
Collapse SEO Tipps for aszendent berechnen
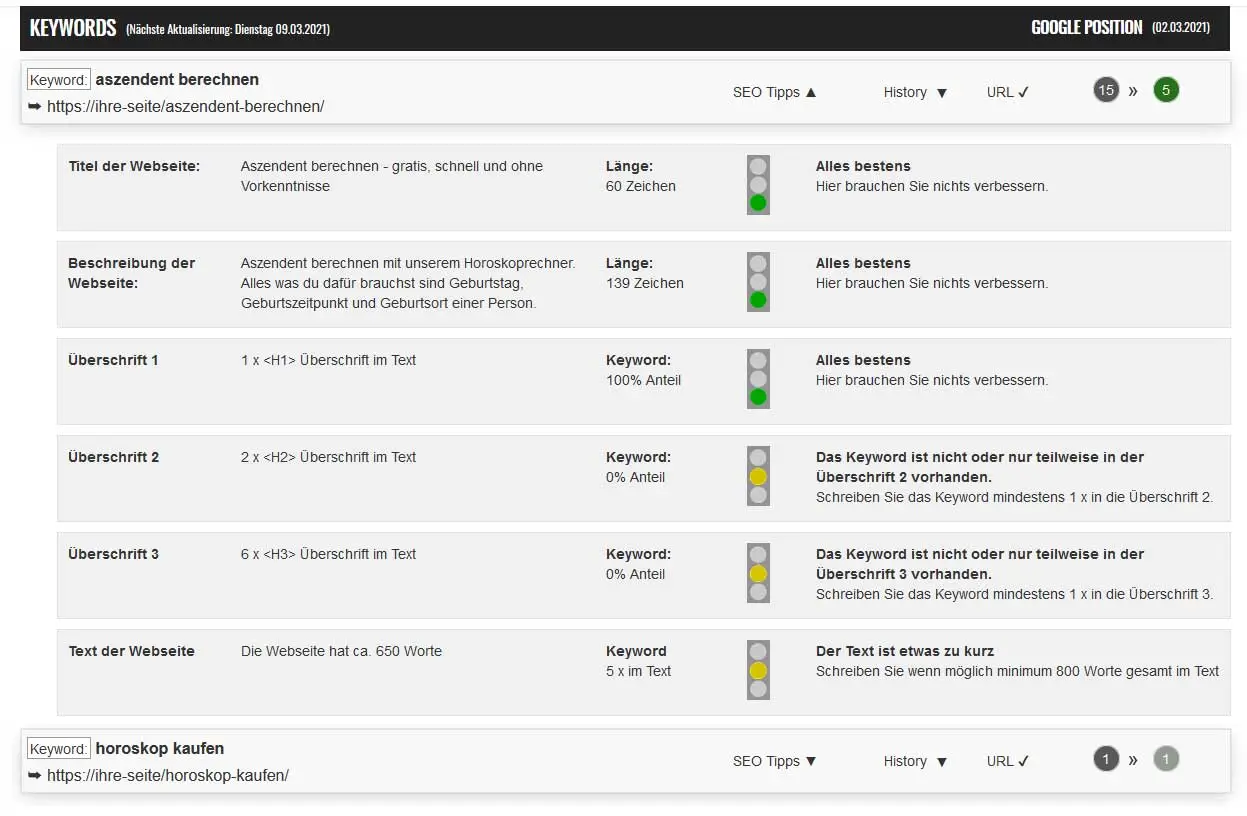(x=774, y=92)
